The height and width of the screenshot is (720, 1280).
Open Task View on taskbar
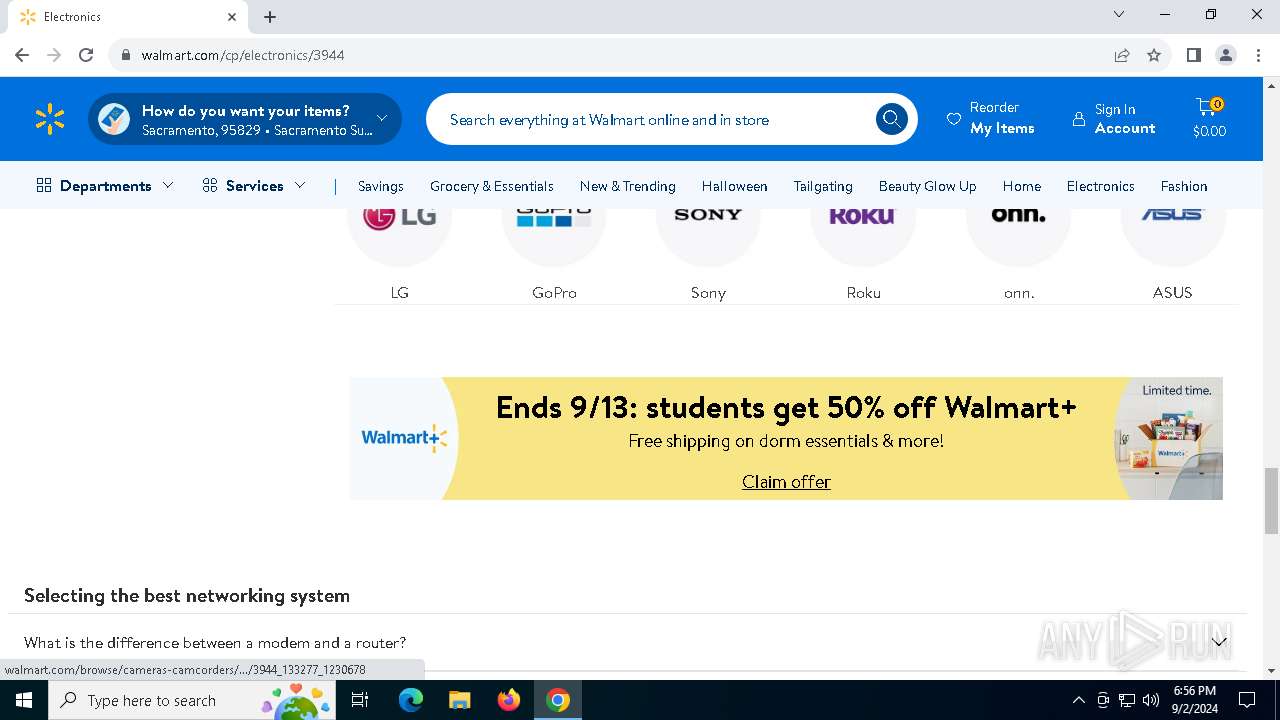click(360, 700)
